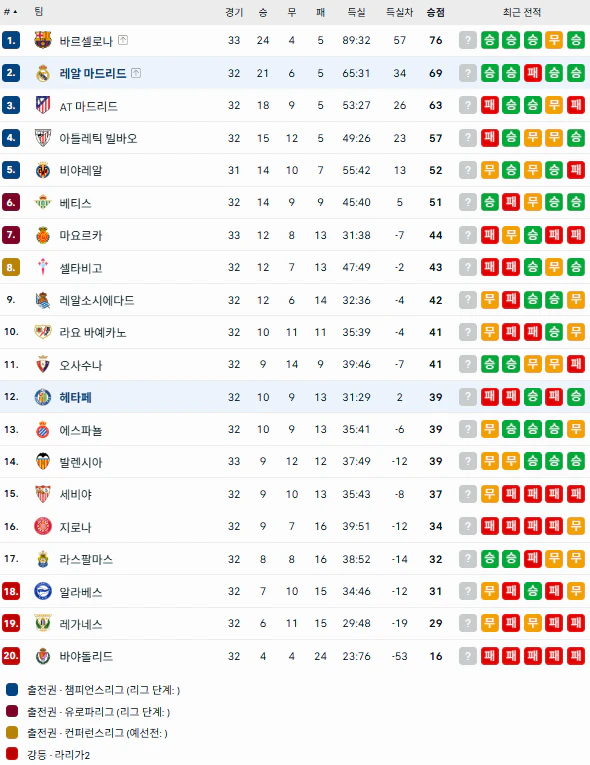The image size is (590, 765).
Task: Open the Villarreal yellow crest icon
Action: pos(43,170)
